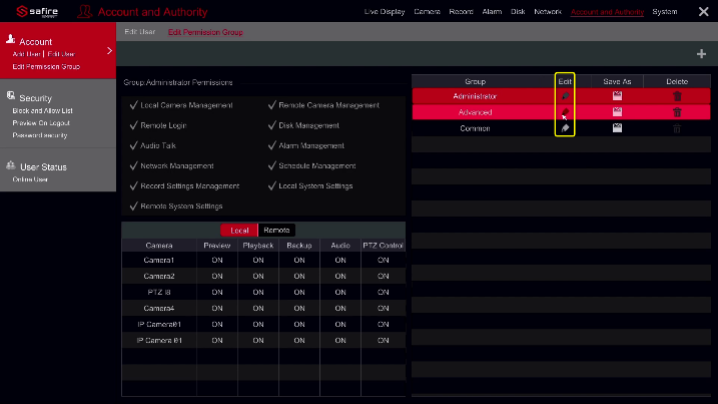Viewport: 718px width, 404px height.
Task: Toggle Local Camera Management permission
Action: (134, 105)
